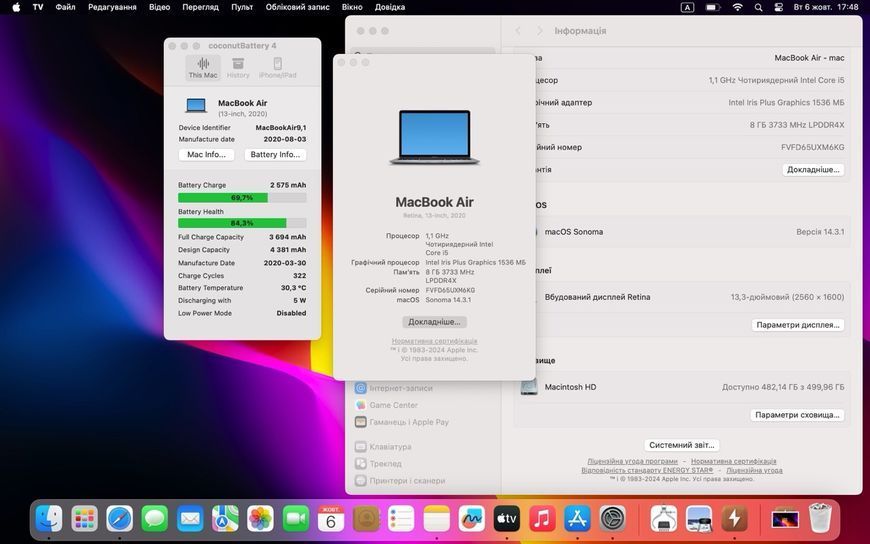Open Spotlight search in menu bar
870x544 pixels.
coord(758,7)
